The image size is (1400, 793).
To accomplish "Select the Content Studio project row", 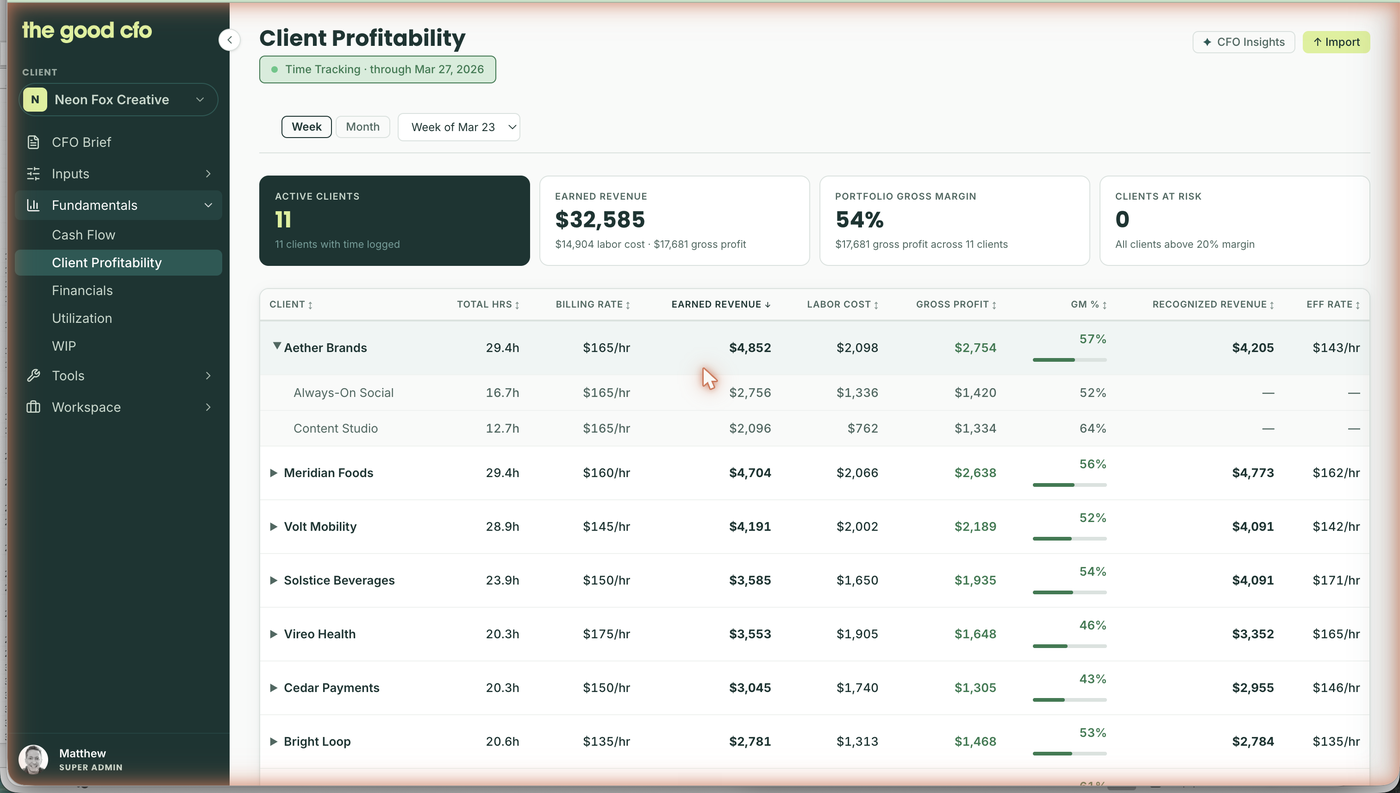I will pyautogui.click(x=814, y=429).
